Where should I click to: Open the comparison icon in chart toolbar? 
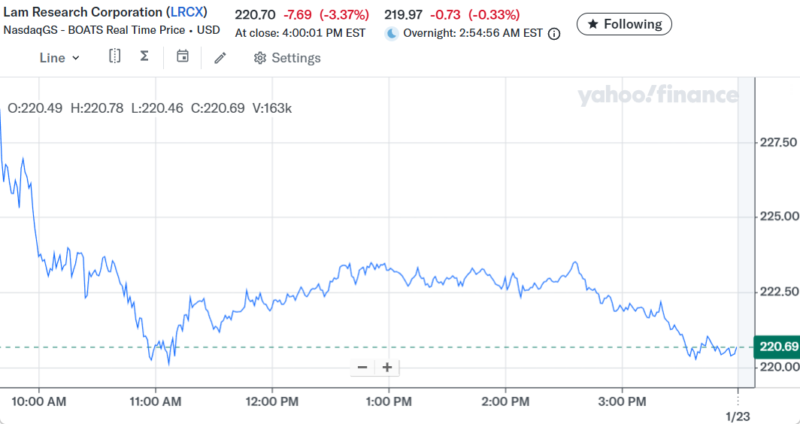(114, 57)
